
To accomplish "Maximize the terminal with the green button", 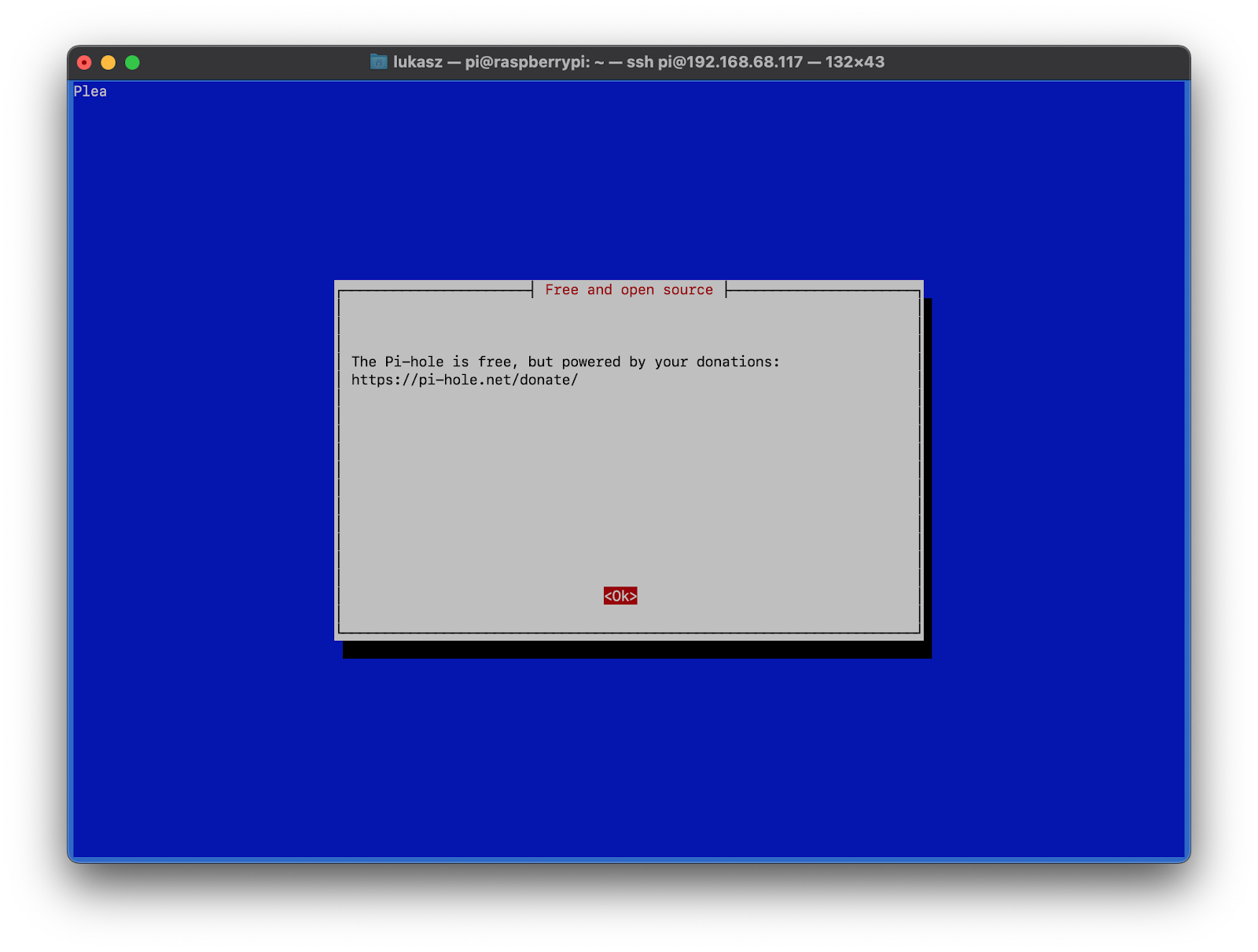I will coord(132,62).
